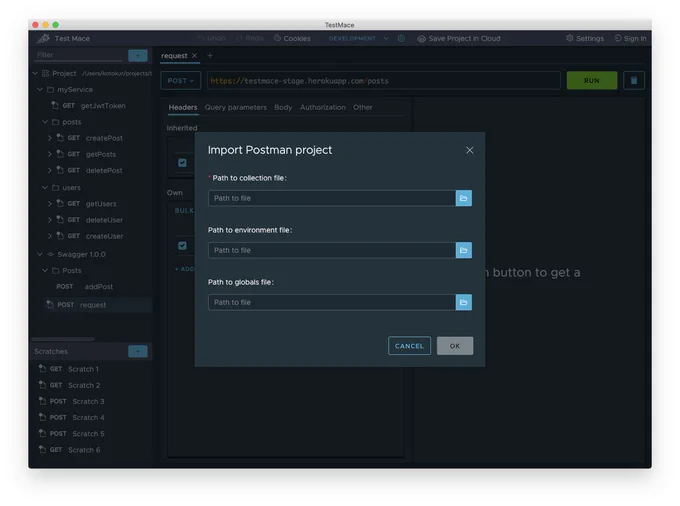
Task: Switch to Headers tab
Action: (x=183, y=107)
